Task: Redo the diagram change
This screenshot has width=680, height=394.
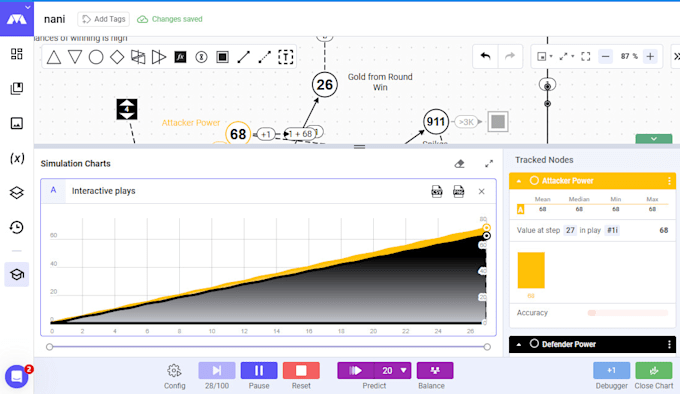Action: pyautogui.click(x=510, y=56)
